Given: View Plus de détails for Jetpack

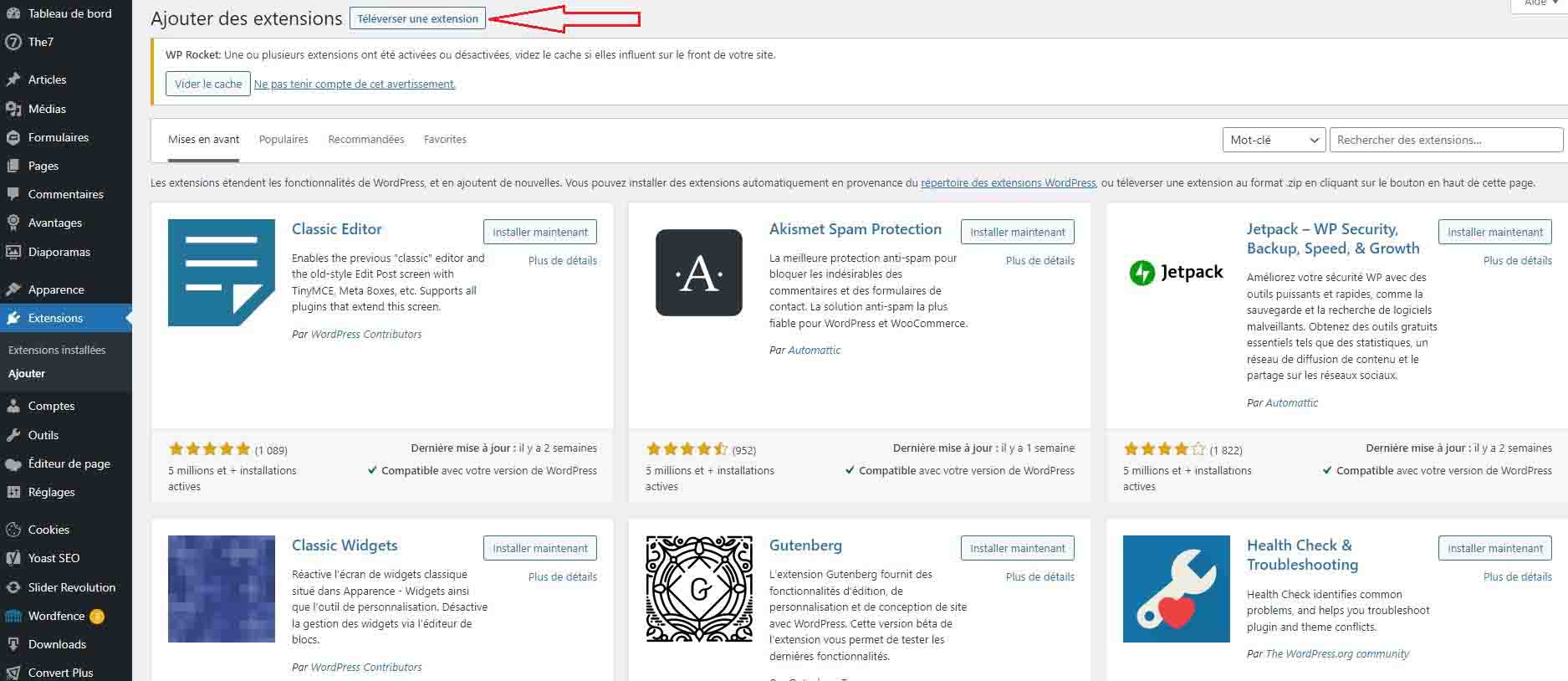Looking at the screenshot, I should (1518, 260).
